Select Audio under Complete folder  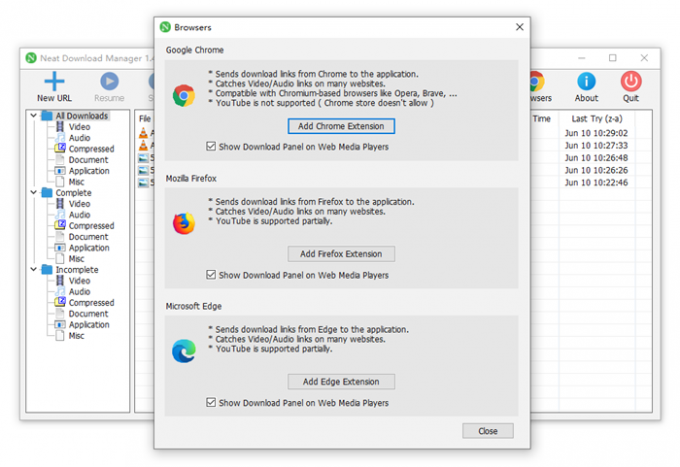[x=79, y=215]
